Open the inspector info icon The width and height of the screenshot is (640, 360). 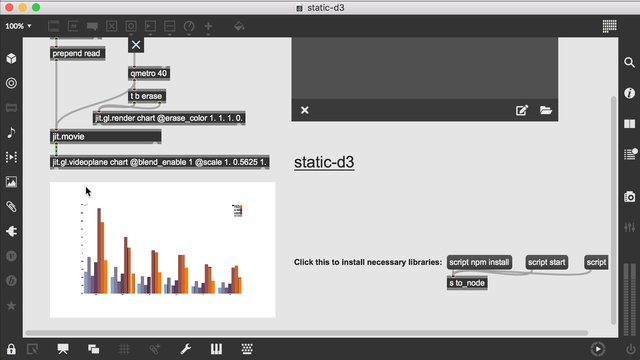point(629,93)
